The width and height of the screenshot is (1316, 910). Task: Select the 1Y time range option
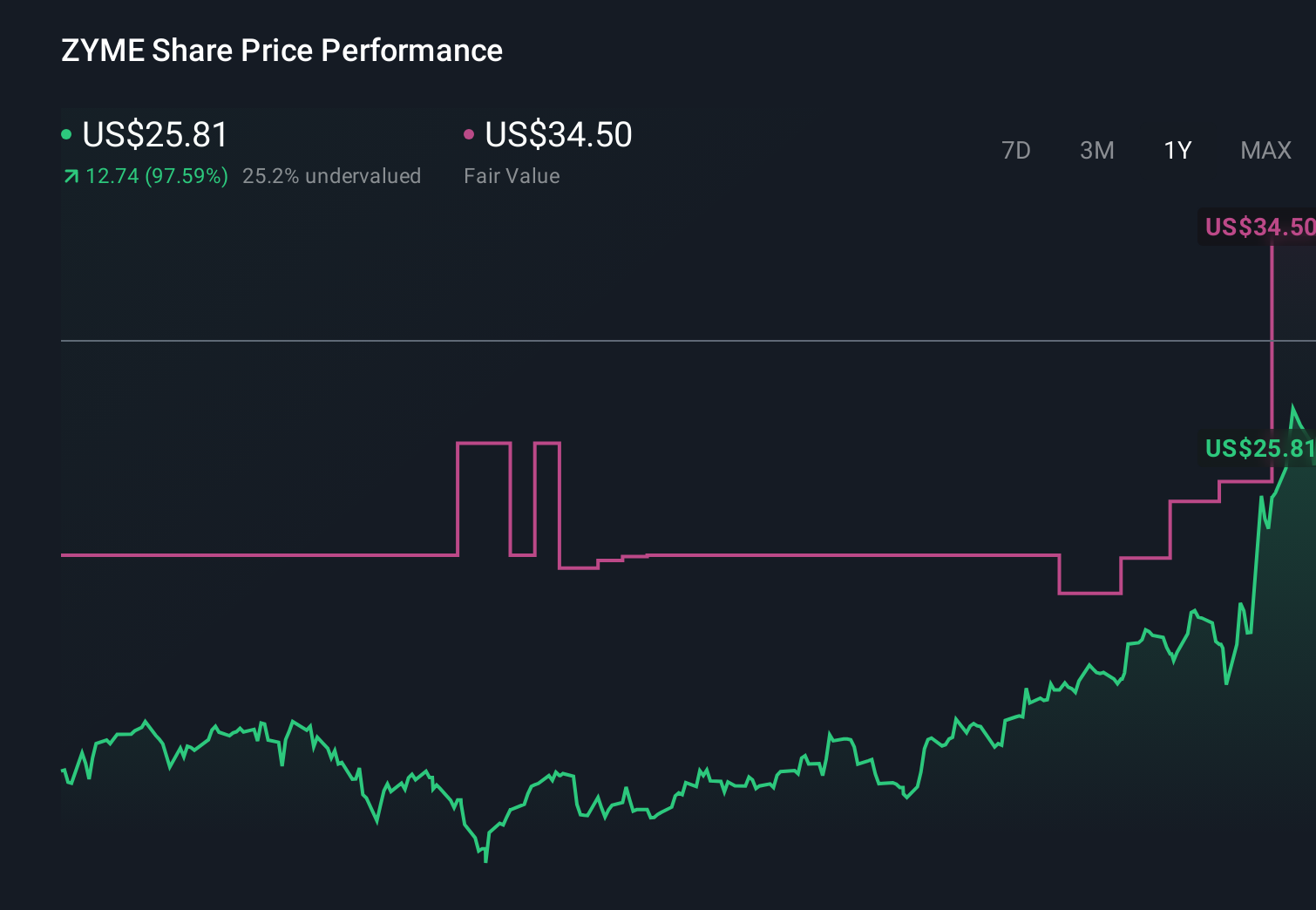1177,150
